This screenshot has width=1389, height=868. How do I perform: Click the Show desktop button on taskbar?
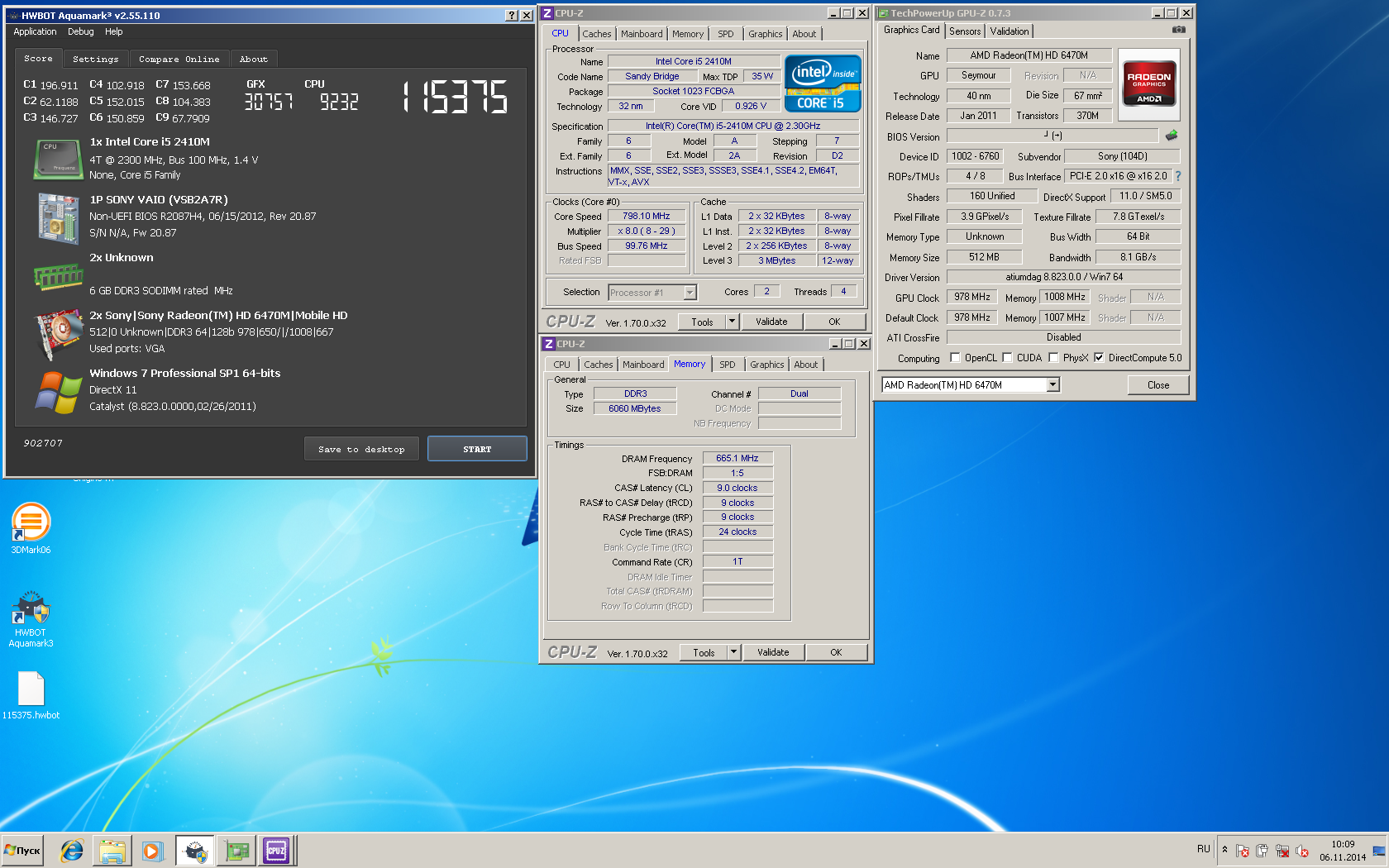coord(1380,851)
